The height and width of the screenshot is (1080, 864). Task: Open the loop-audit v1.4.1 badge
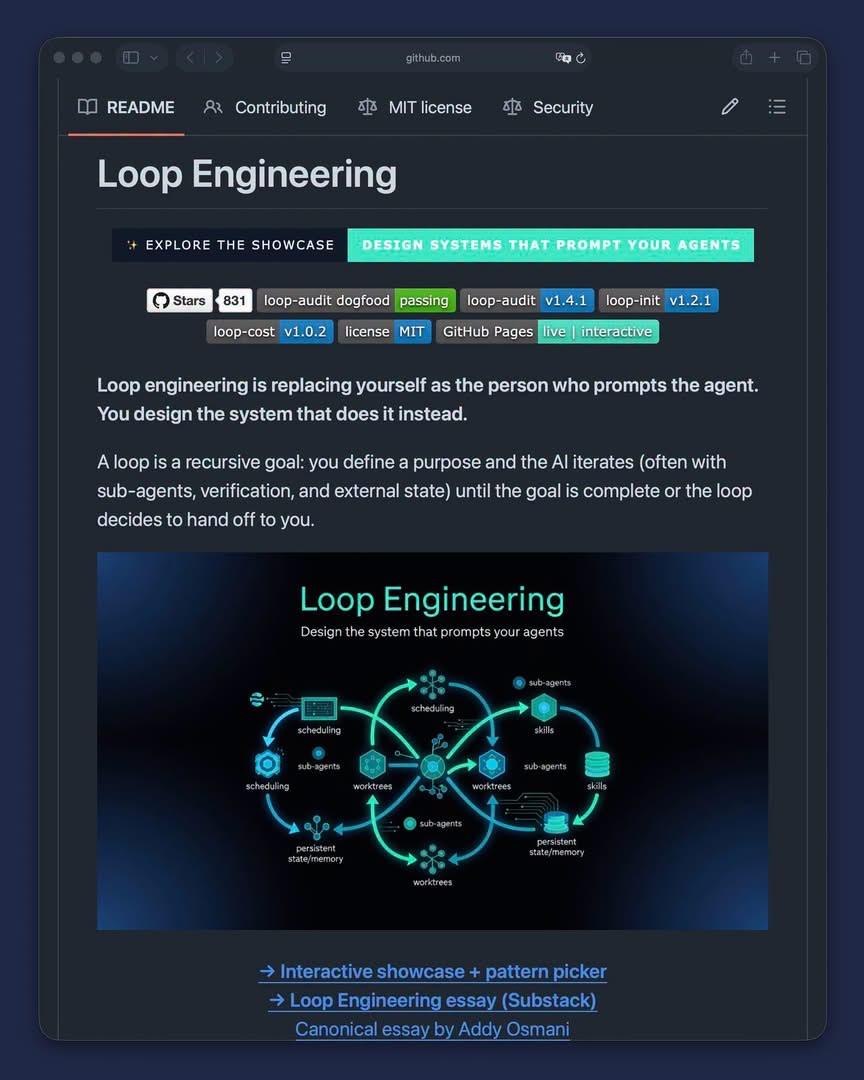coord(527,300)
